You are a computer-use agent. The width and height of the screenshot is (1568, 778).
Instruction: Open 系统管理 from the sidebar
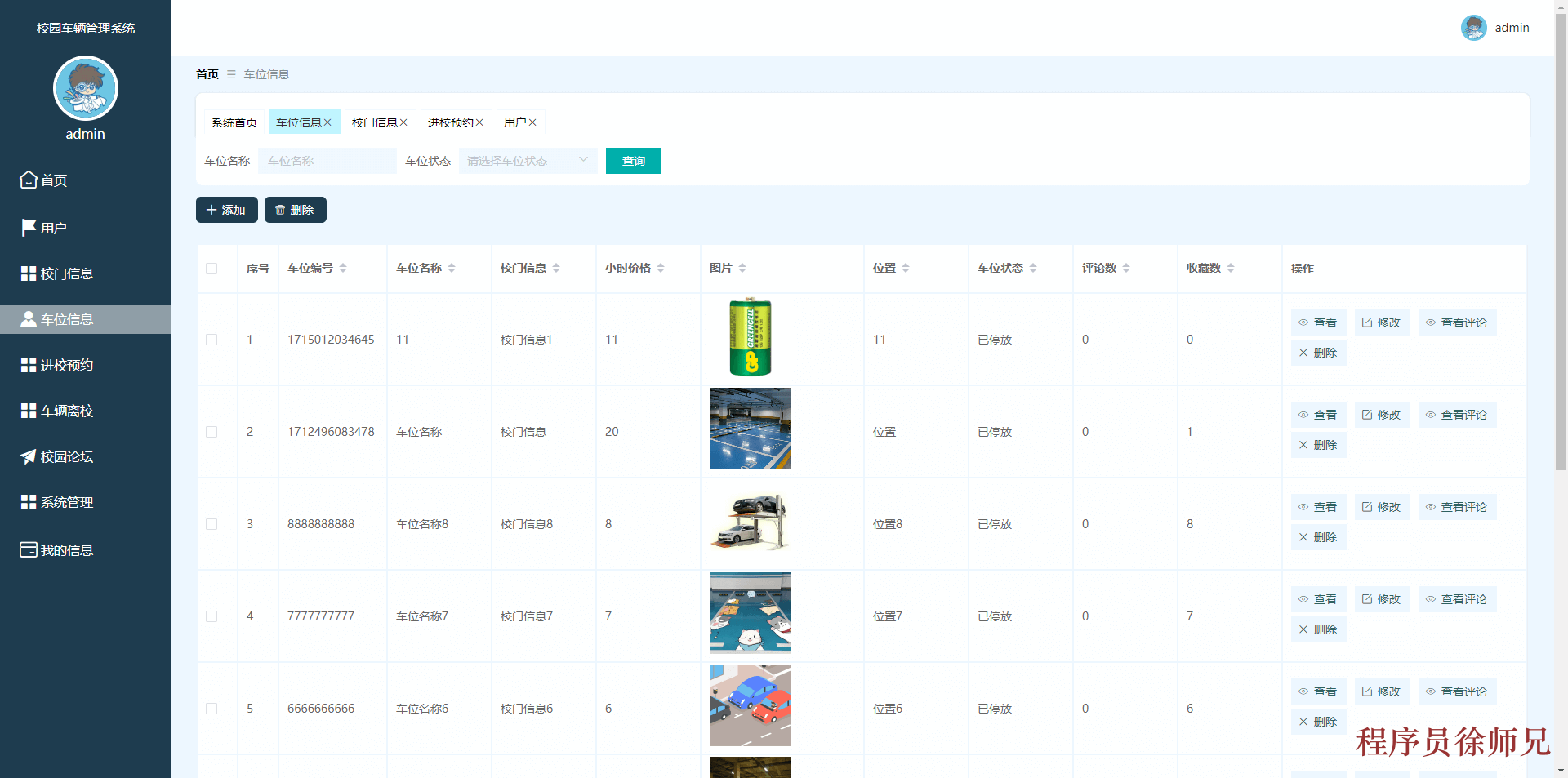65,502
